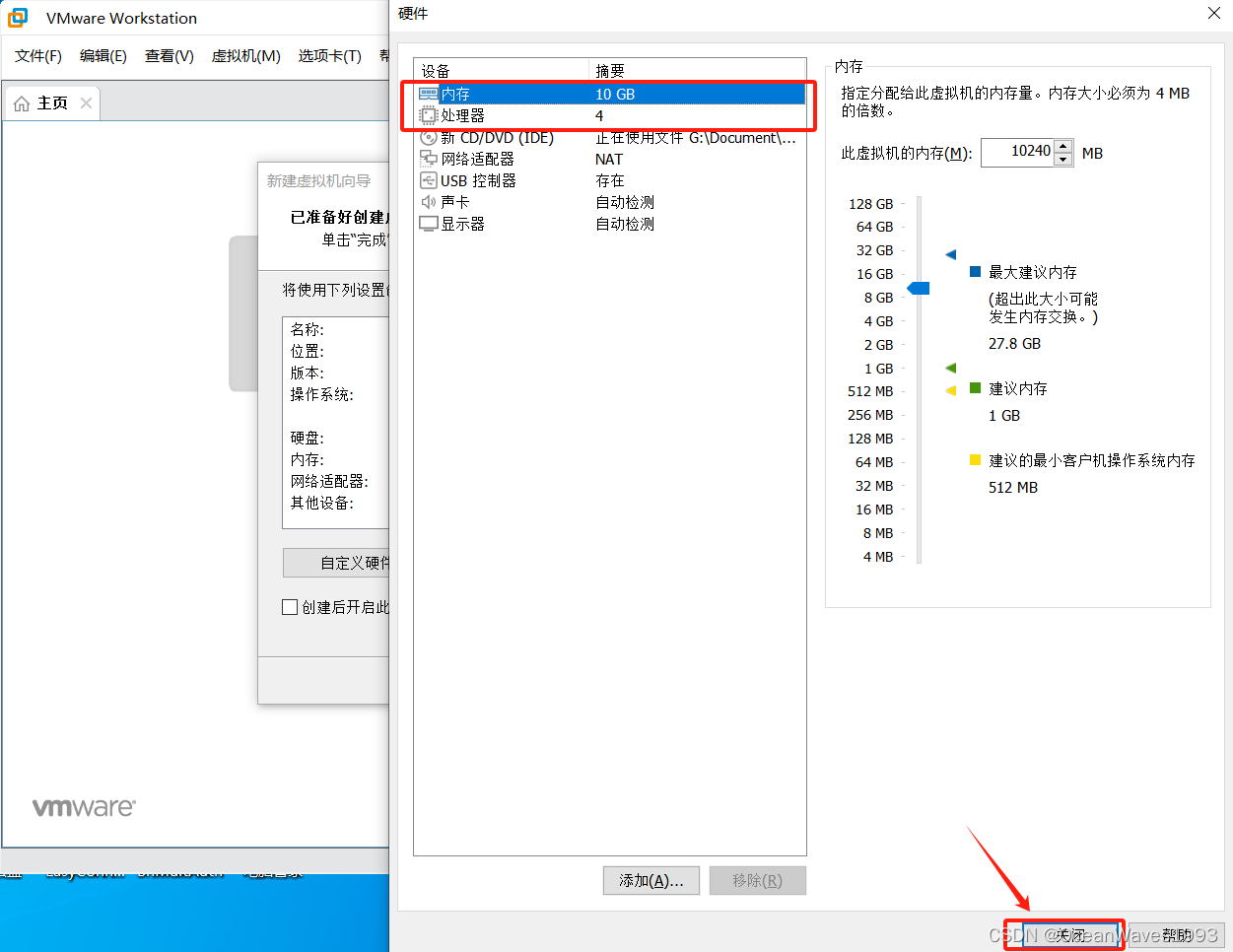This screenshot has width=1233, height=952.
Task: Click the yellow minimum memory marker
Action: (x=951, y=390)
